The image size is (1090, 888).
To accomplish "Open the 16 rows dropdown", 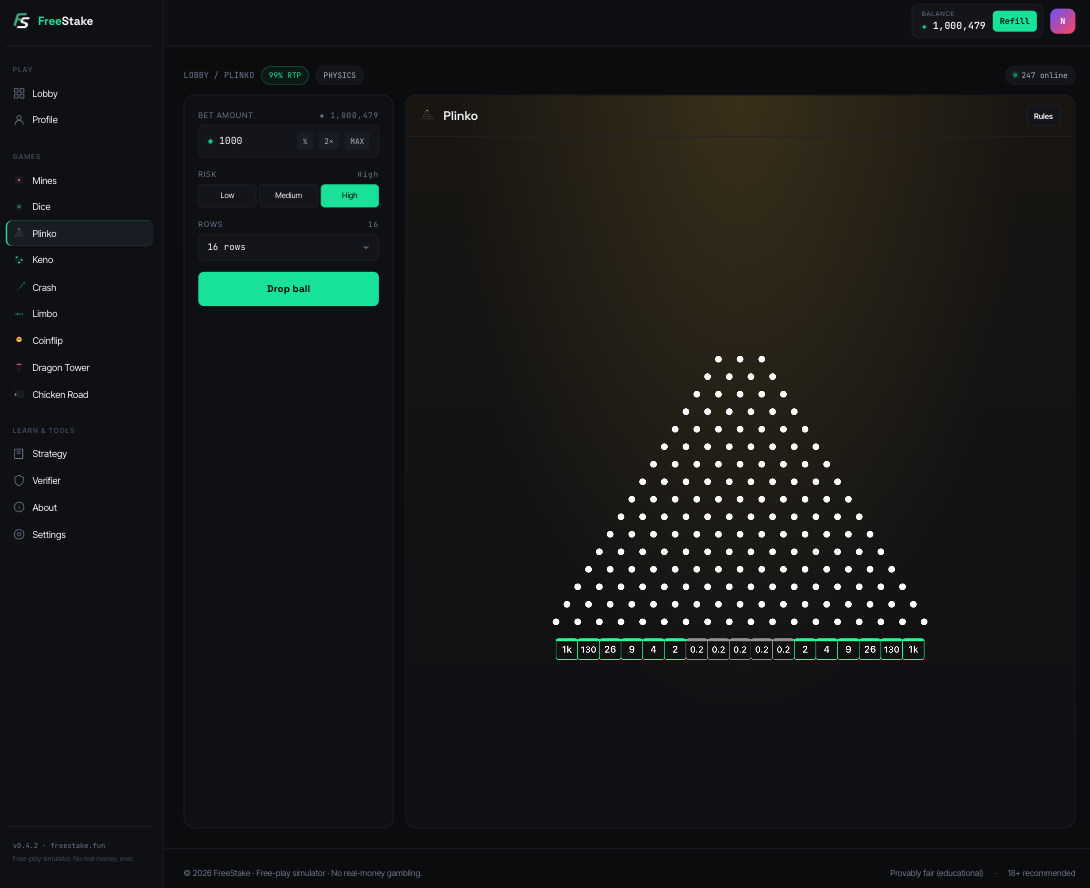I will coord(288,247).
